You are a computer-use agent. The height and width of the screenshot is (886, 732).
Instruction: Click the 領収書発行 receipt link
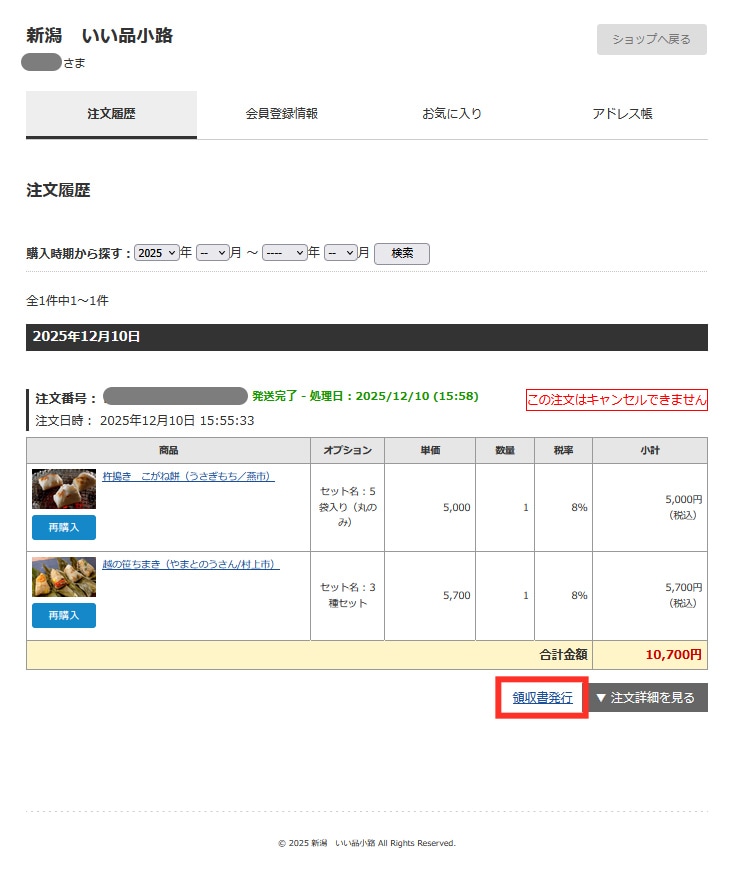(542, 698)
